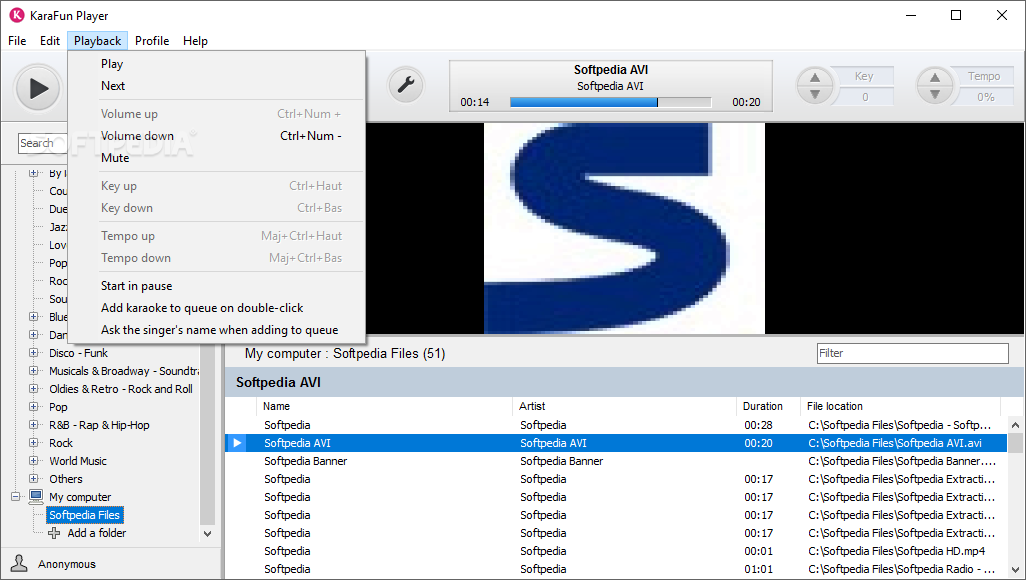Screen dimensions: 1026x580
Task: Click the Search box
Action: (x=43, y=143)
